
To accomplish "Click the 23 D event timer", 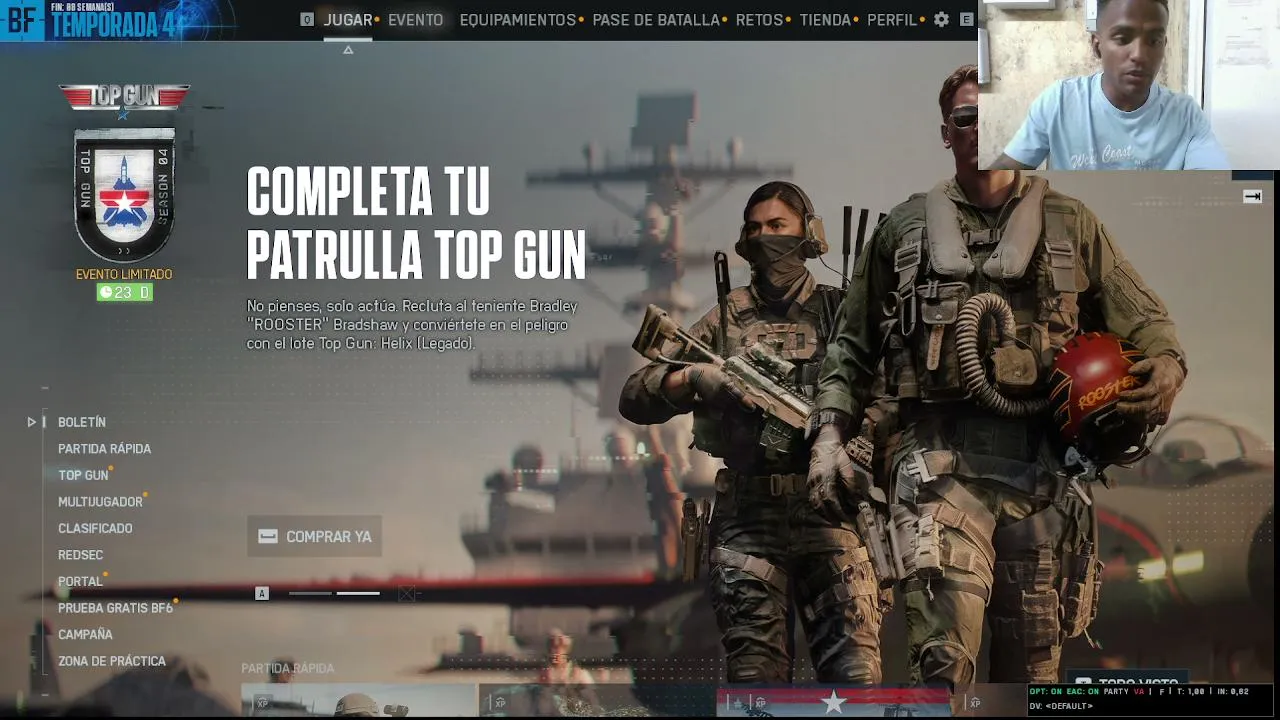I will click(x=124, y=292).
